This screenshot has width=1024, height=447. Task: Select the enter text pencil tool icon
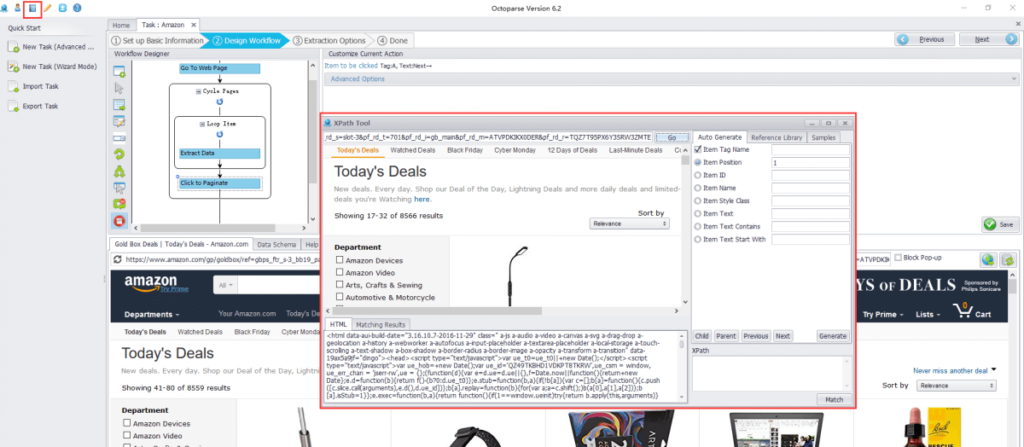coord(120,122)
